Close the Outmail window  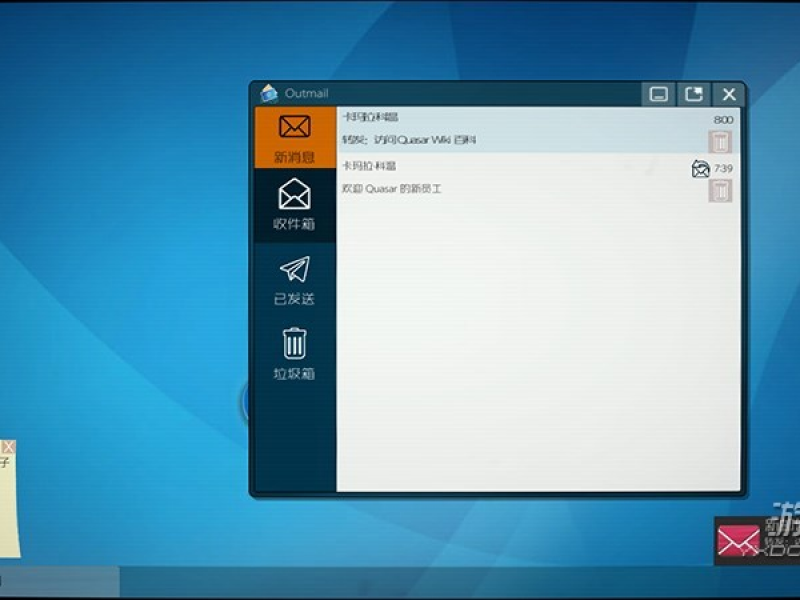click(x=729, y=94)
